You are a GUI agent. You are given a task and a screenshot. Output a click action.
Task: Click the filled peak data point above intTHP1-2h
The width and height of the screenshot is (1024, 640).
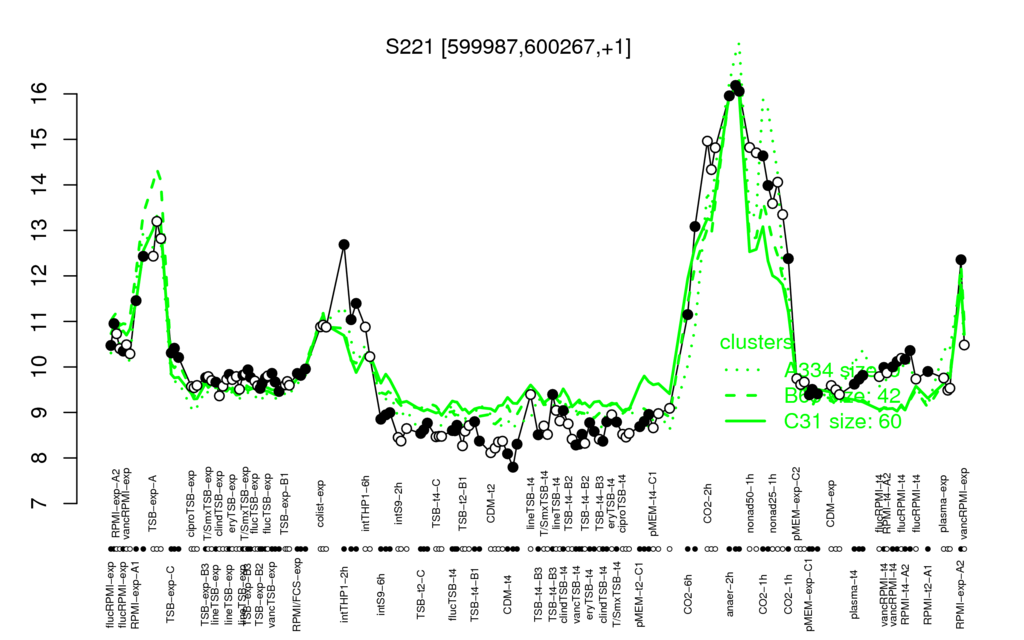click(x=344, y=245)
